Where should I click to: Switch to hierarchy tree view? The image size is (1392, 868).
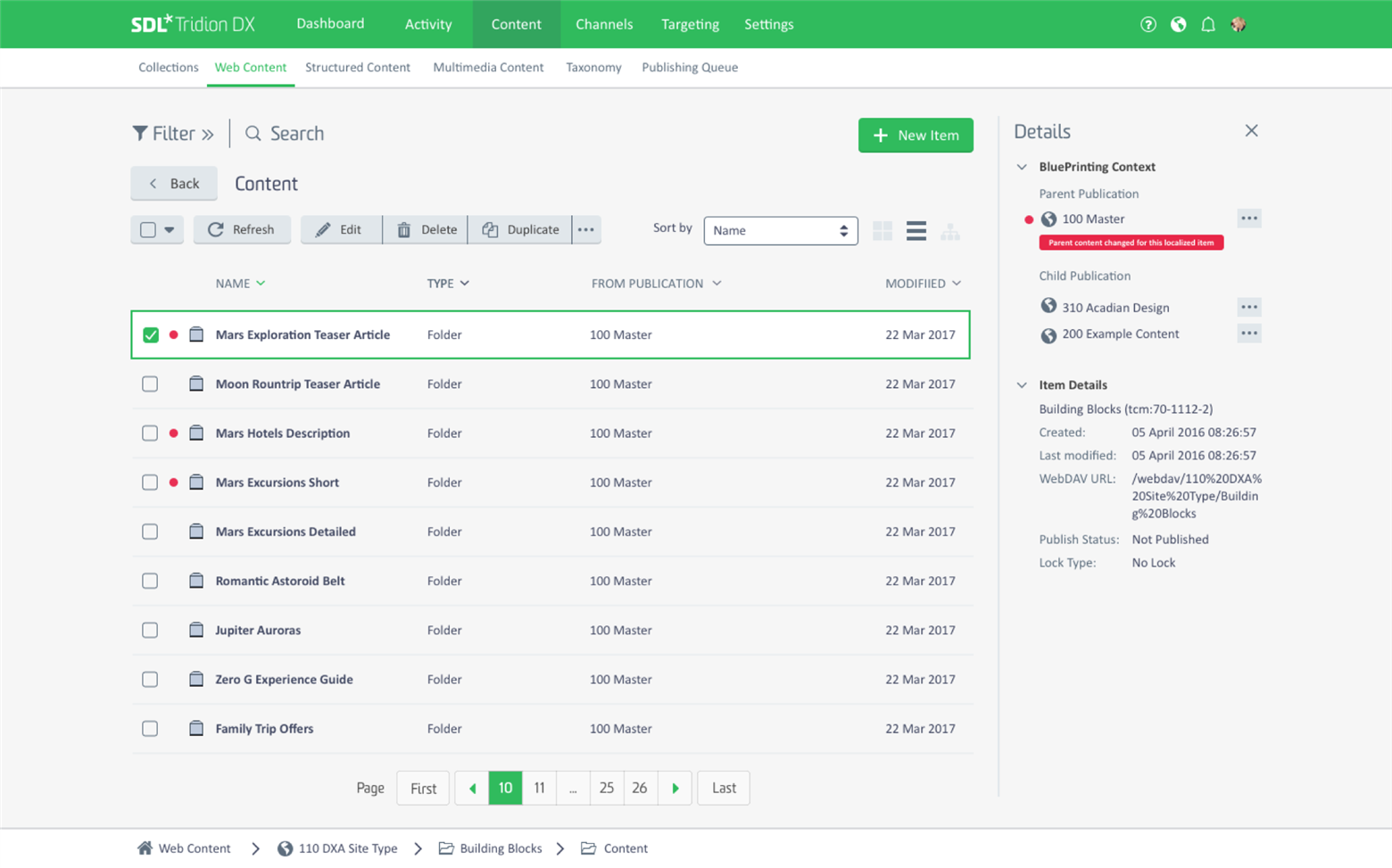pyautogui.click(x=950, y=231)
